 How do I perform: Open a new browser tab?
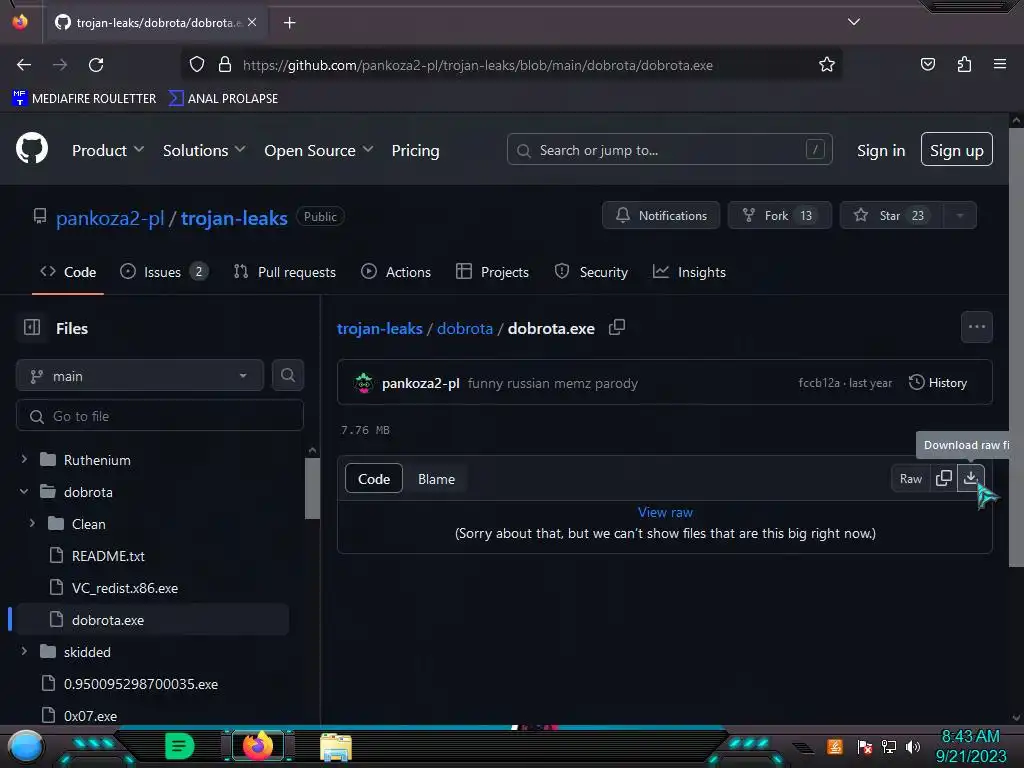[289, 23]
